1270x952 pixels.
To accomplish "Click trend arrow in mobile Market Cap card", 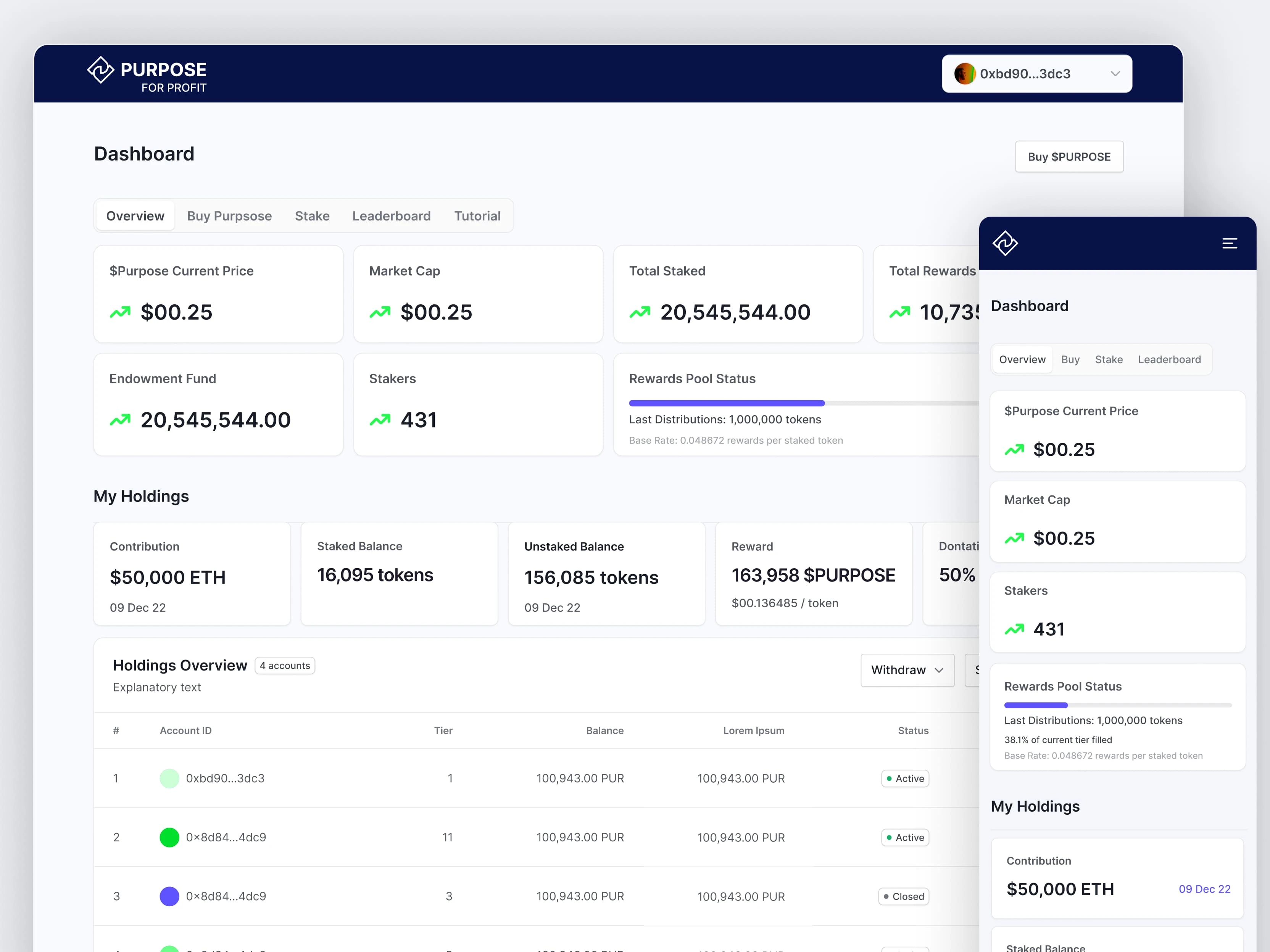I will coord(1014,538).
